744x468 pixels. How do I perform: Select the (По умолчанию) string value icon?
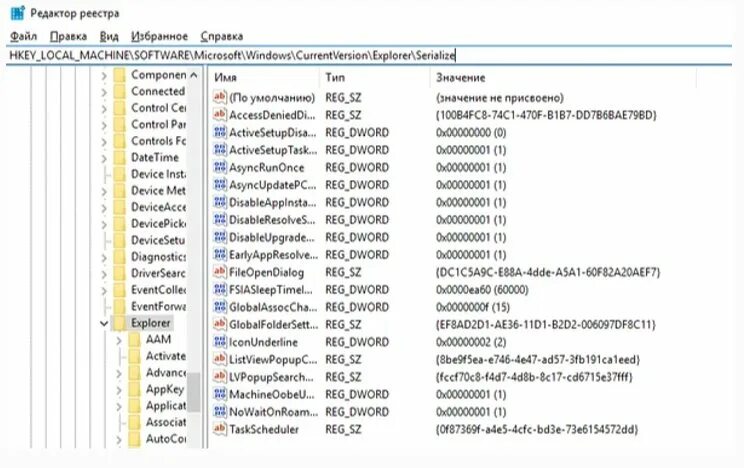point(220,97)
